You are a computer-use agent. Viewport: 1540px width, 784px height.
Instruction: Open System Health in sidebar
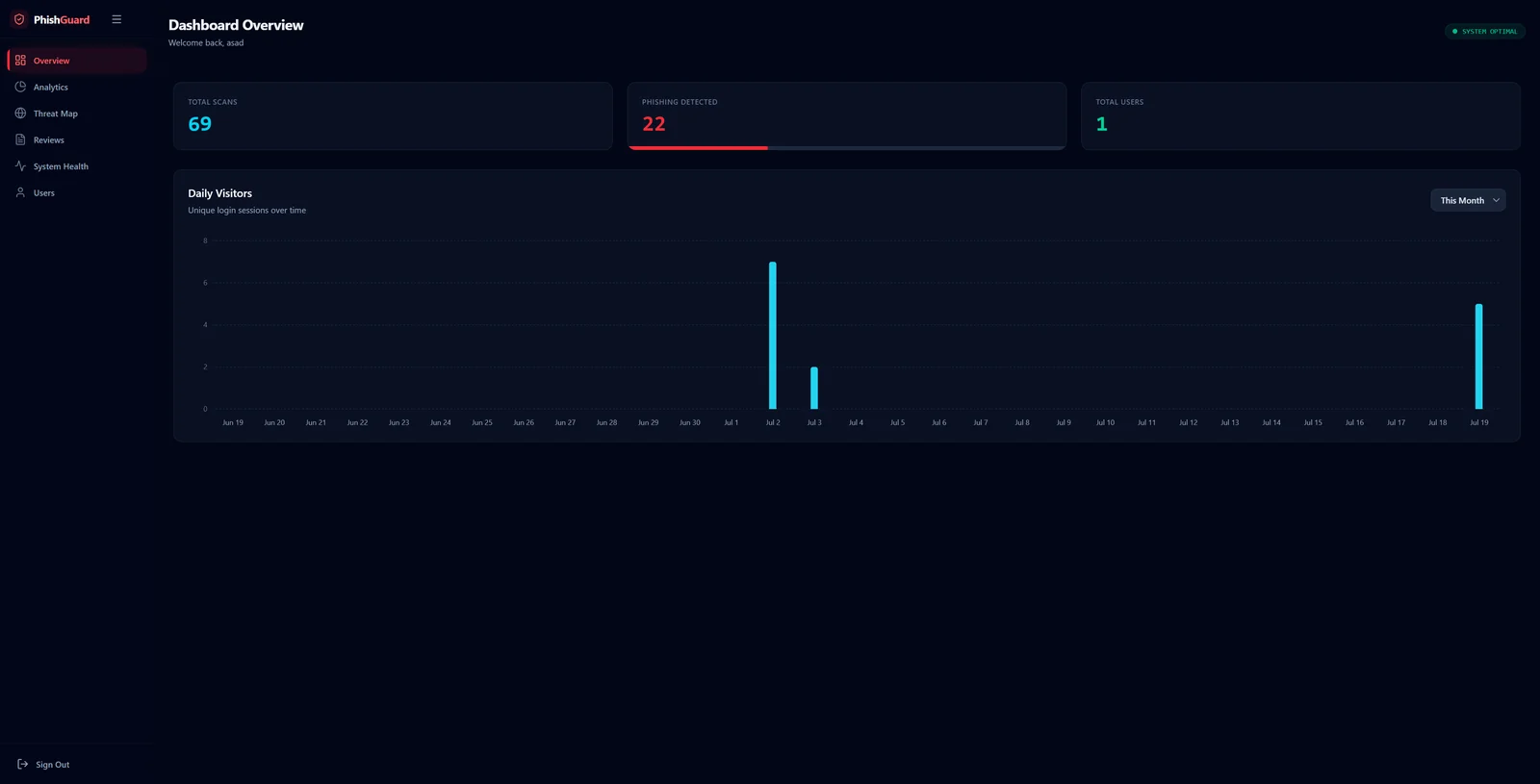tap(77, 166)
